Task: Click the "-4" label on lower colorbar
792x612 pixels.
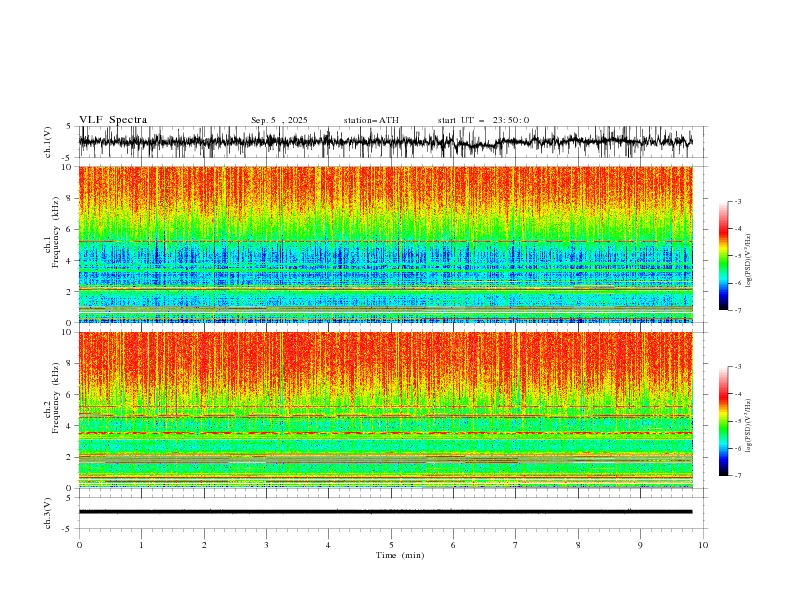Action: point(738,394)
